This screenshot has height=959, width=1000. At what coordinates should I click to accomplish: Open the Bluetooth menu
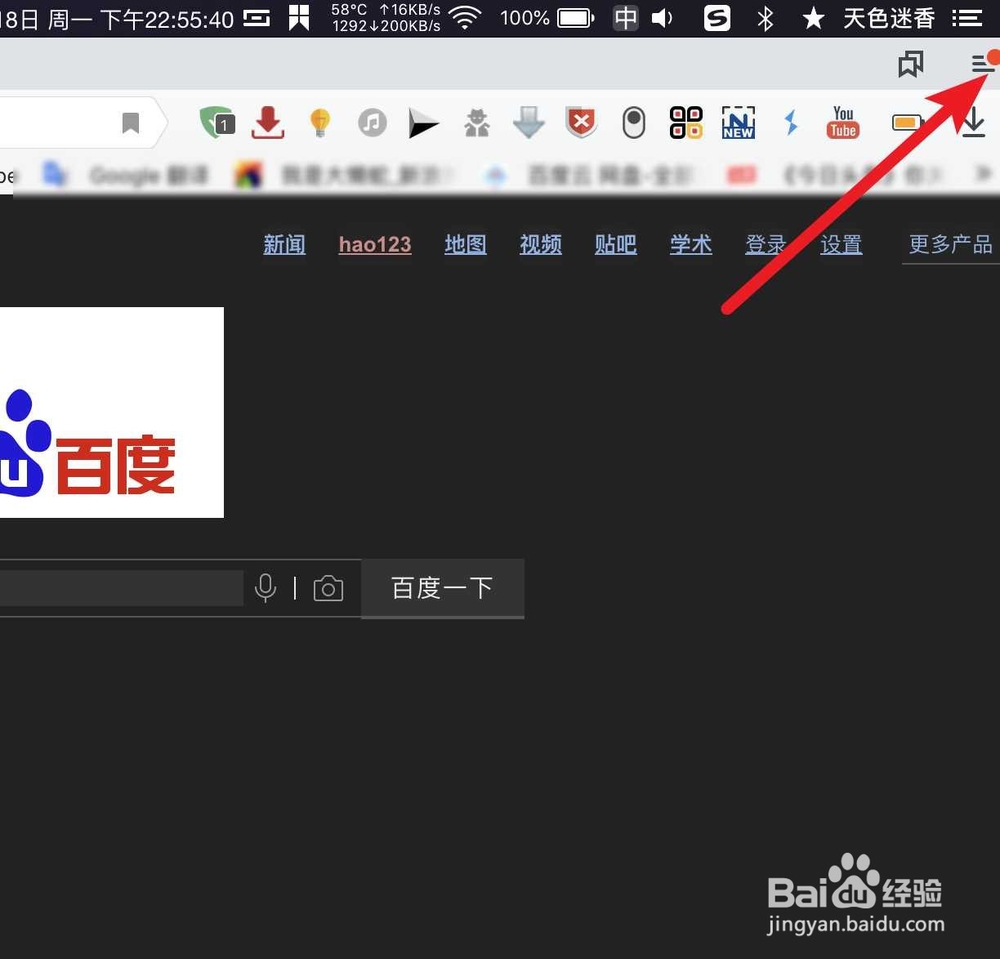[x=765, y=18]
